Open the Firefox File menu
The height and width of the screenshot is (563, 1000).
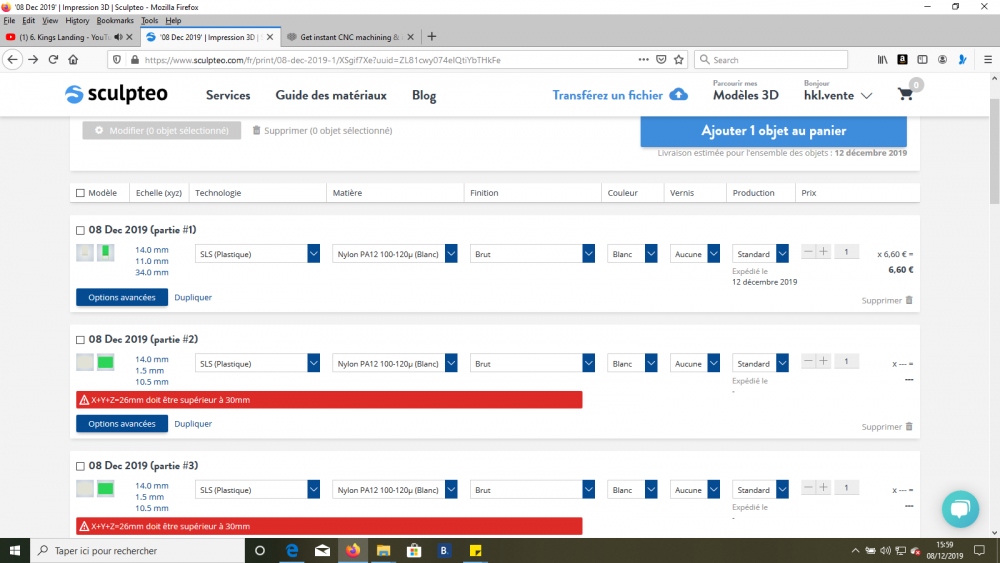click(10, 20)
